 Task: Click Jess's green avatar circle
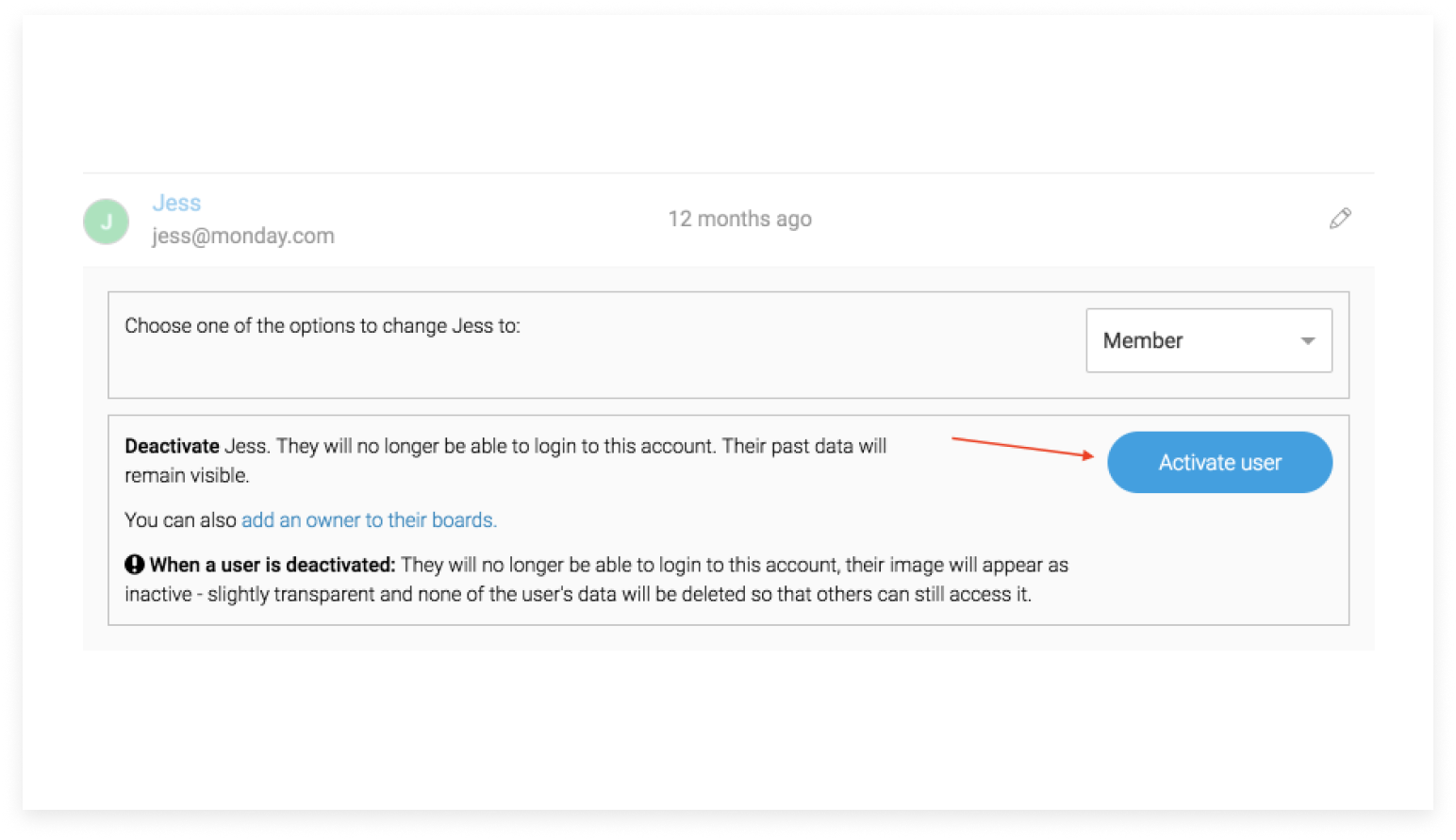107,222
